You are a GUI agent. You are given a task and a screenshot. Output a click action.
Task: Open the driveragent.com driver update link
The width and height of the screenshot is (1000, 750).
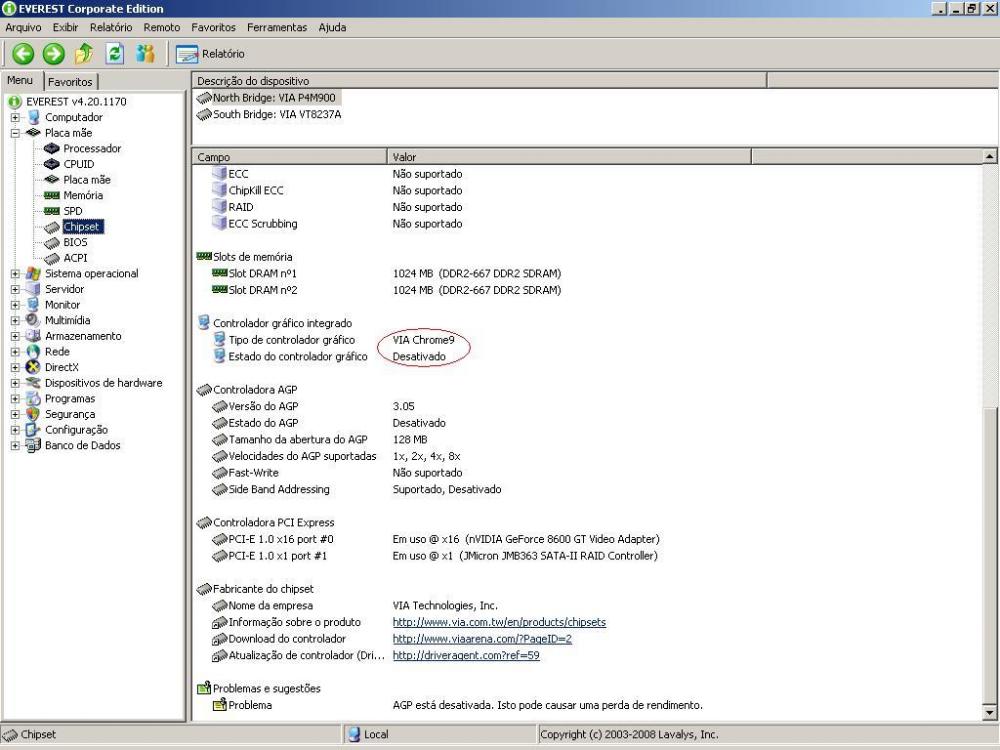466,656
